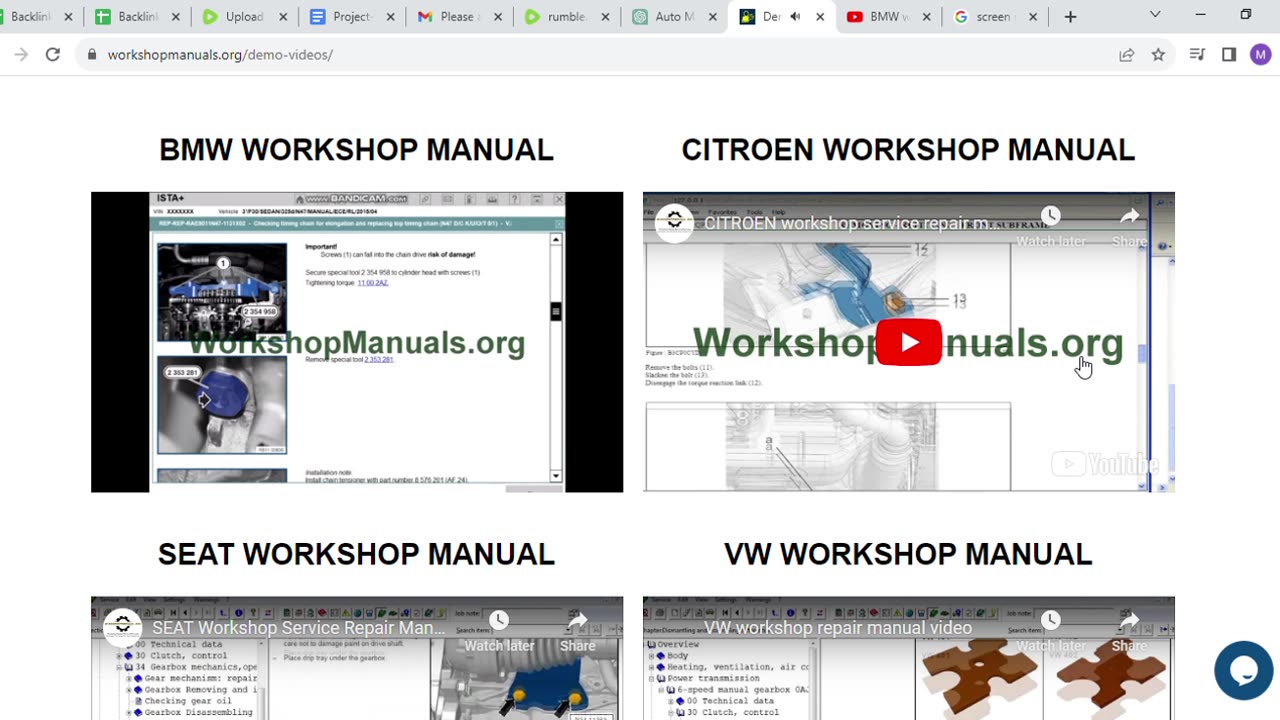This screenshot has height=720, width=1280.
Task: Toggle the browser side panel
Action: tap(1229, 55)
